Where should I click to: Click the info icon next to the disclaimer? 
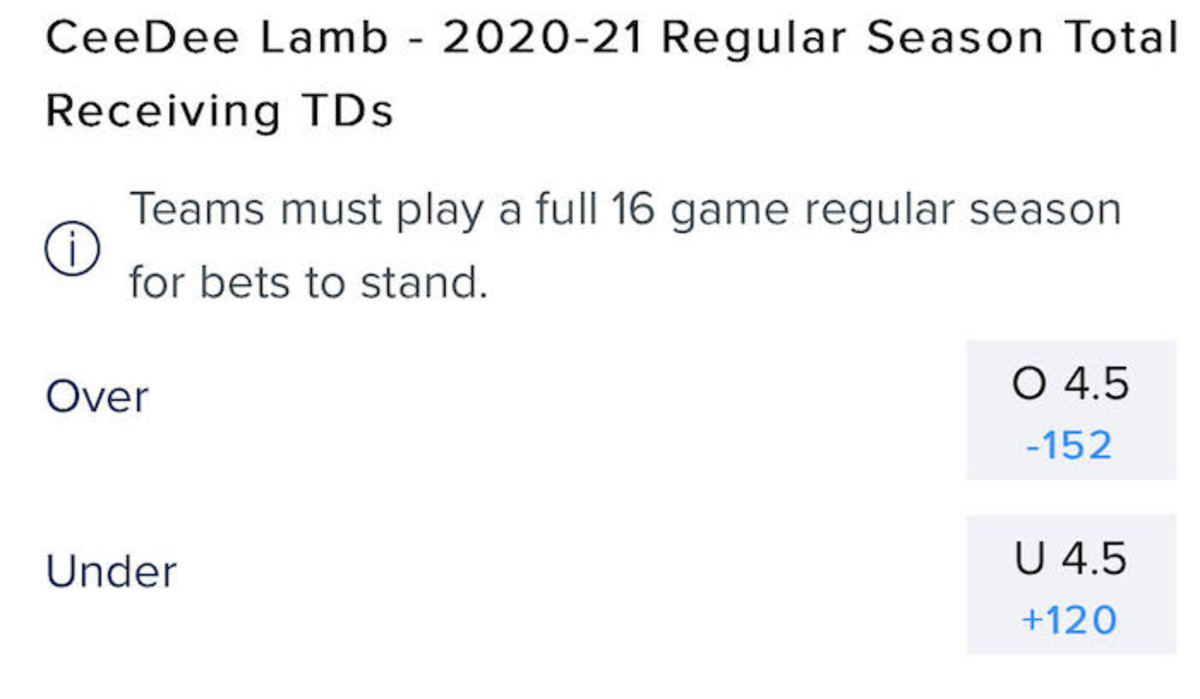coord(75,248)
